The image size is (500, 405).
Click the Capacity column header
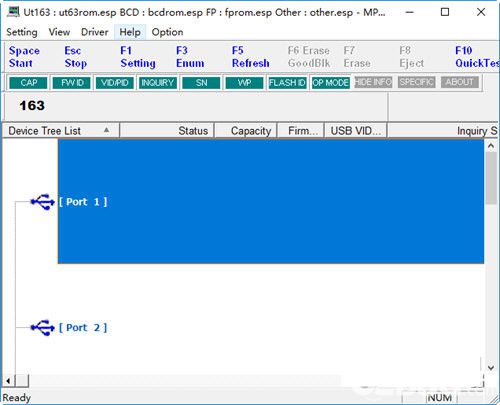pyautogui.click(x=246, y=131)
